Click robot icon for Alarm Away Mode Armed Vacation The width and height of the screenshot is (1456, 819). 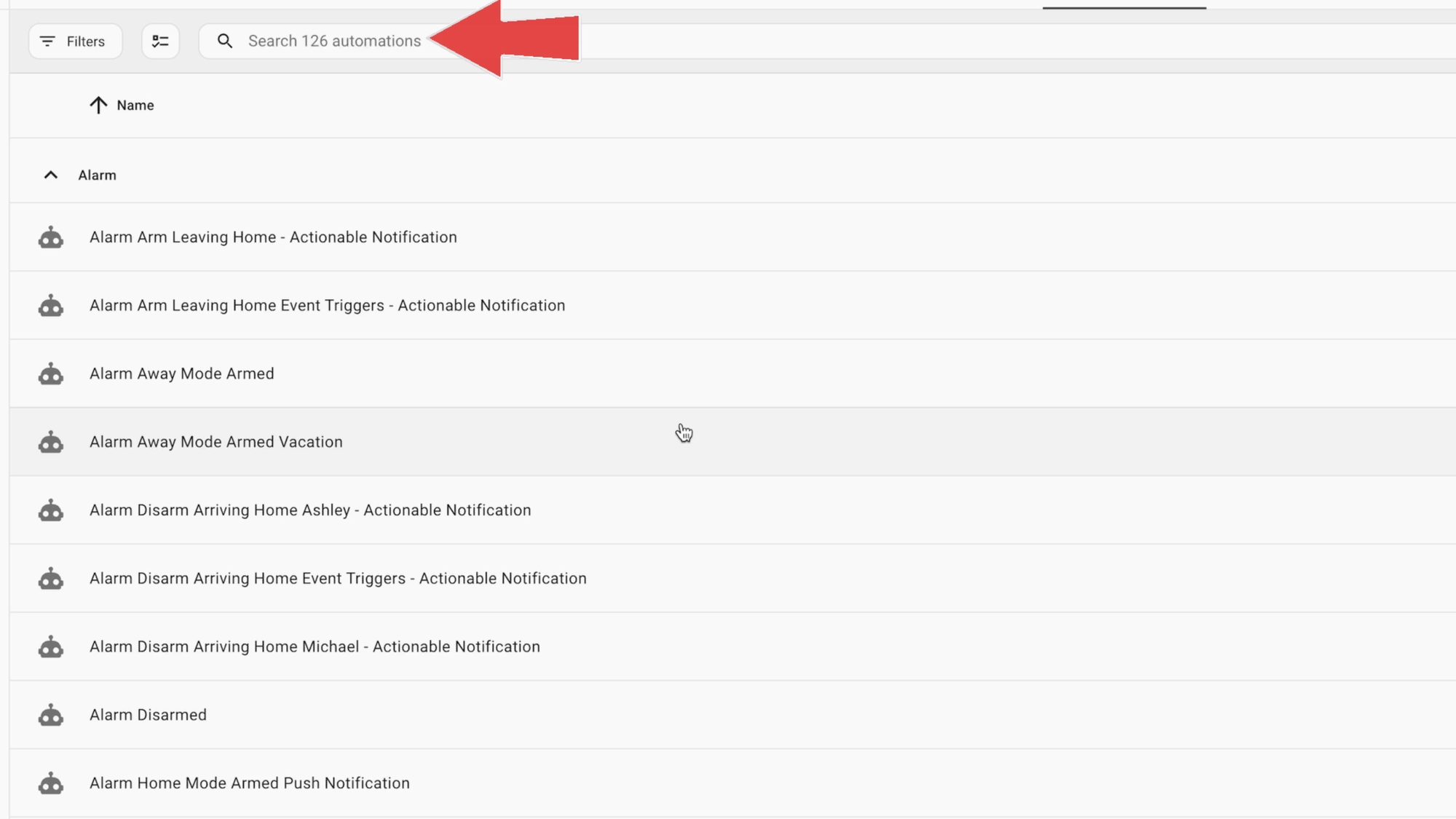coord(51,442)
